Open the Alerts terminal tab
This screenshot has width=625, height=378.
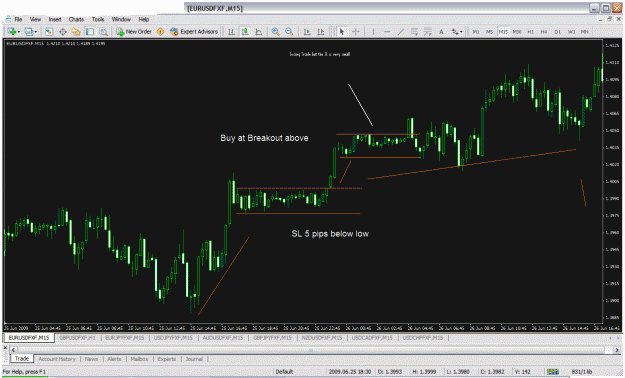coord(114,359)
